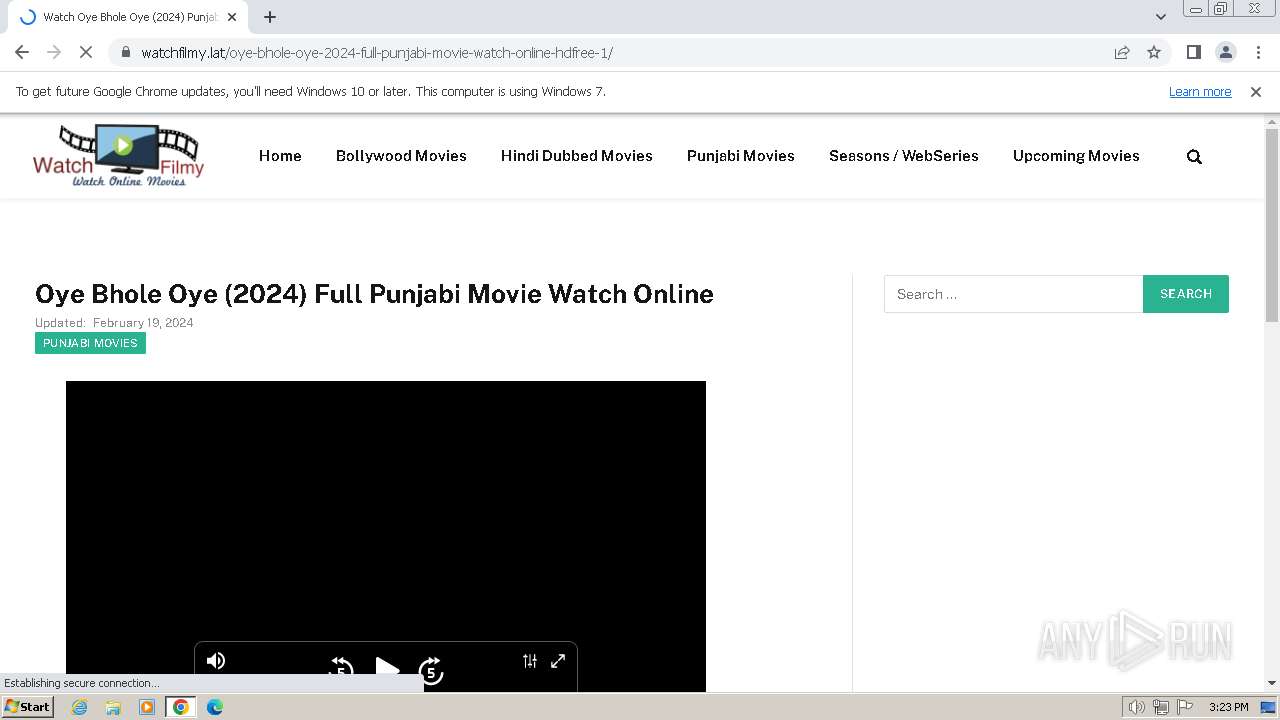The height and width of the screenshot is (720, 1280).
Task: Open Chrome three-dot menu
Action: click(x=1257, y=52)
